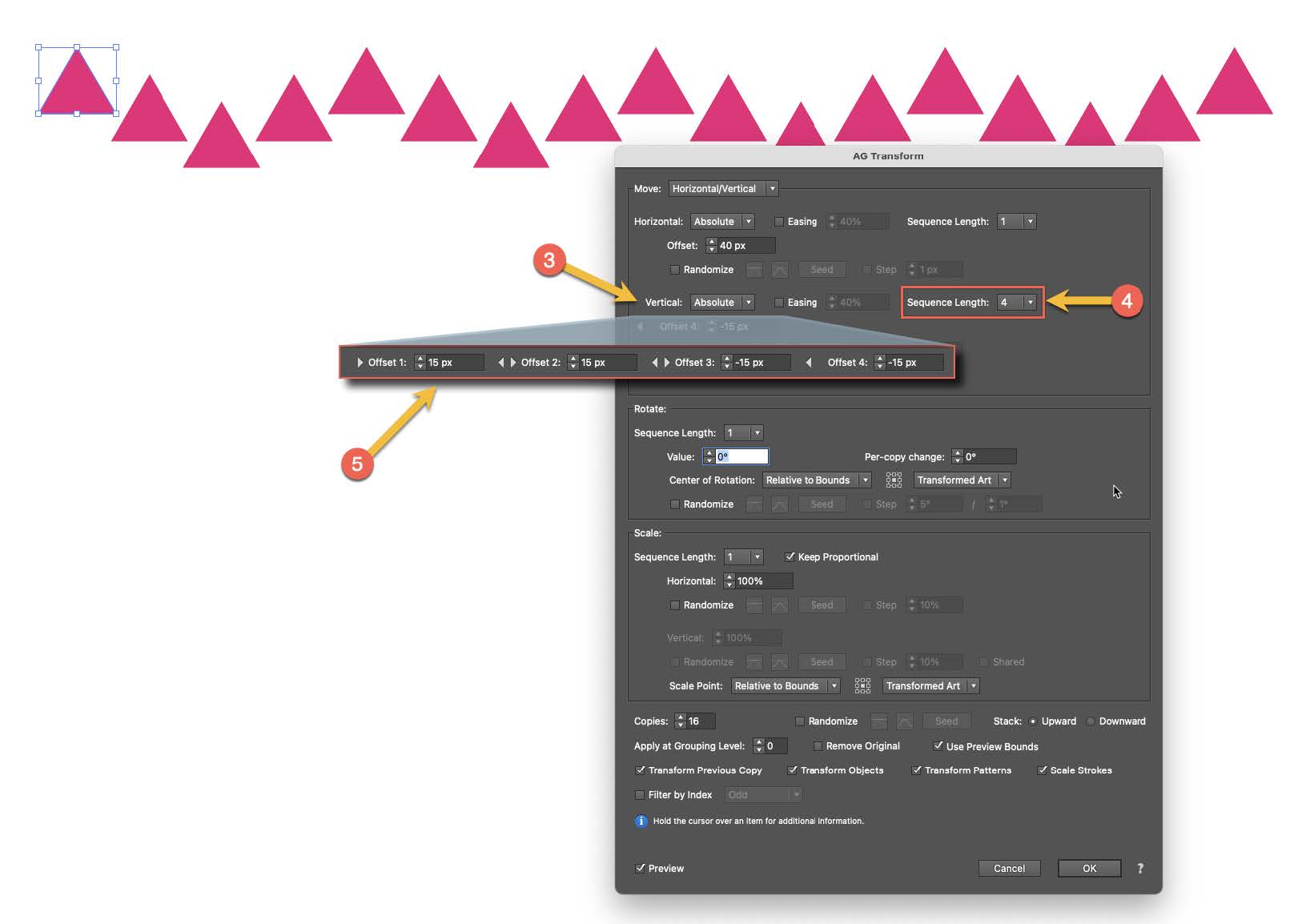Click the Rotate reference point grid icon
The width and height of the screenshot is (1302, 924).
[894, 480]
